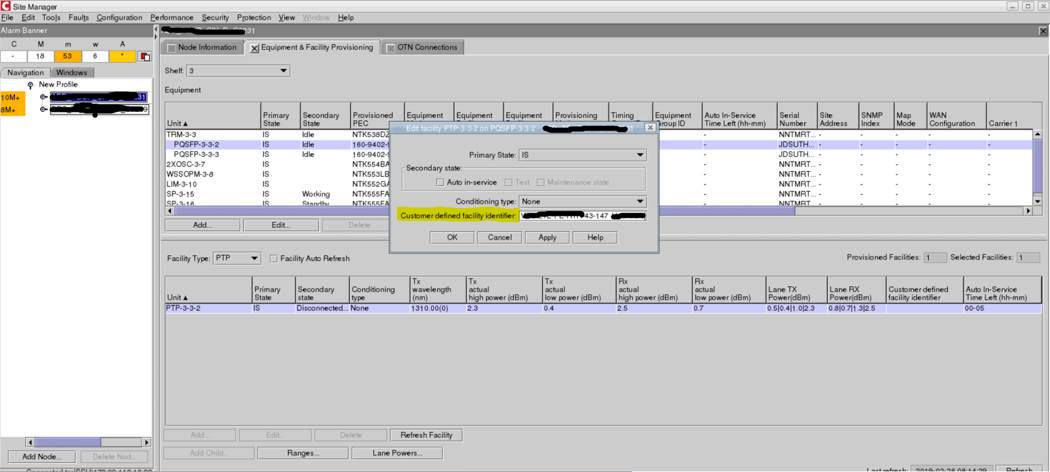
Task: Open the Performance menu
Action: pos(171,17)
